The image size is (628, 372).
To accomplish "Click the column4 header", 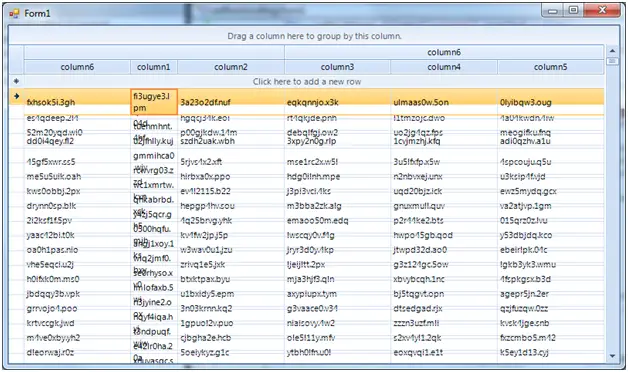I will [x=444, y=67].
